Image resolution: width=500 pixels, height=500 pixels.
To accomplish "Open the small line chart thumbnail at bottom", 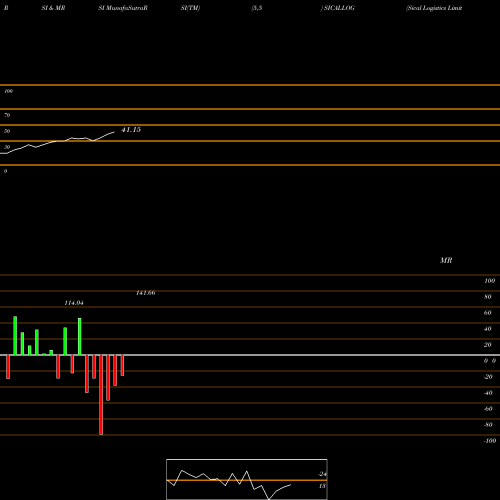I will point(247,479).
